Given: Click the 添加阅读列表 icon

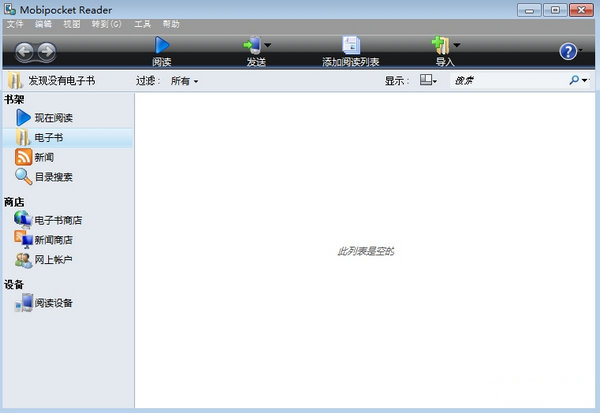Looking at the screenshot, I should tap(351, 45).
